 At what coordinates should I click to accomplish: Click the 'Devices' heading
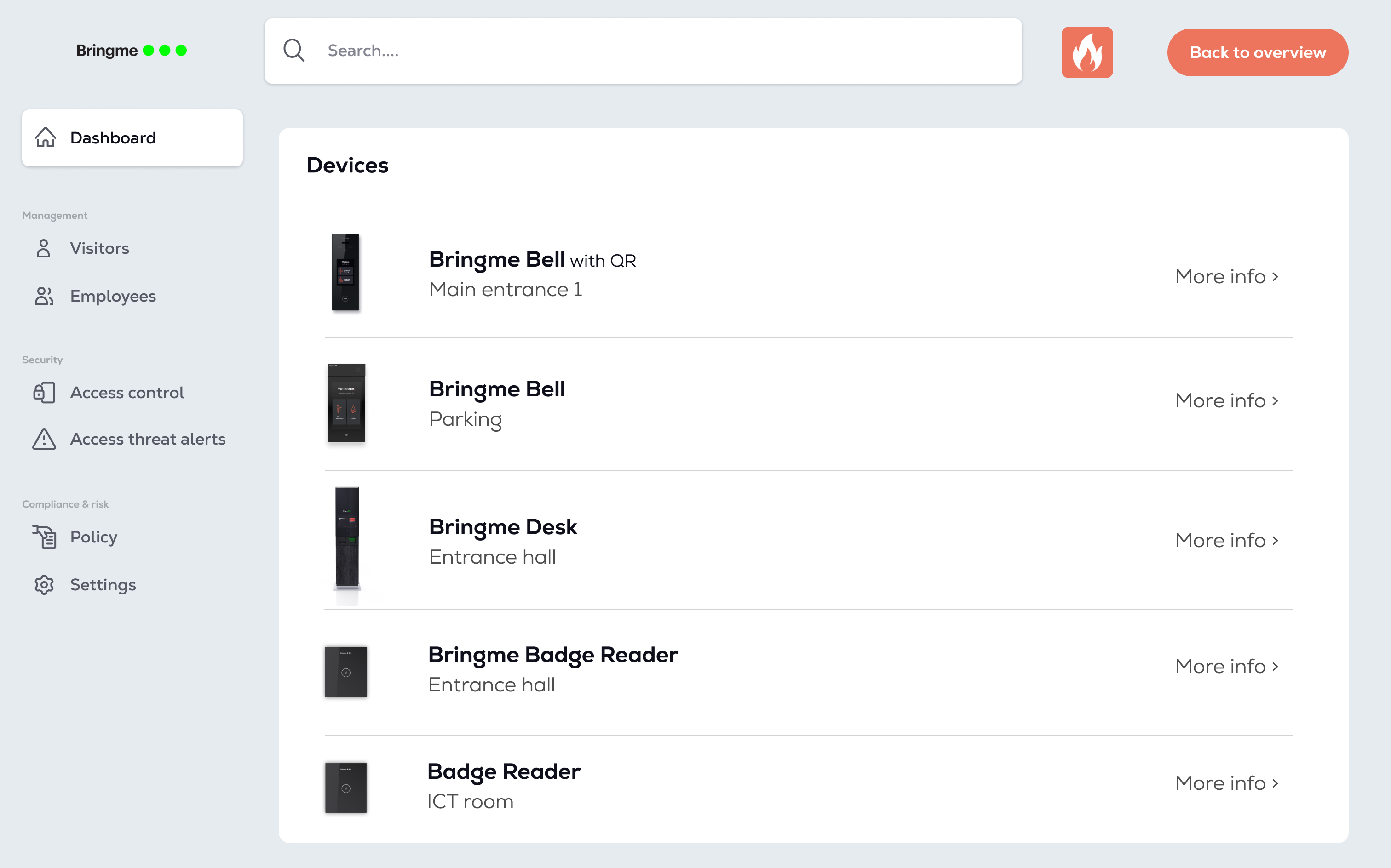coord(347,166)
